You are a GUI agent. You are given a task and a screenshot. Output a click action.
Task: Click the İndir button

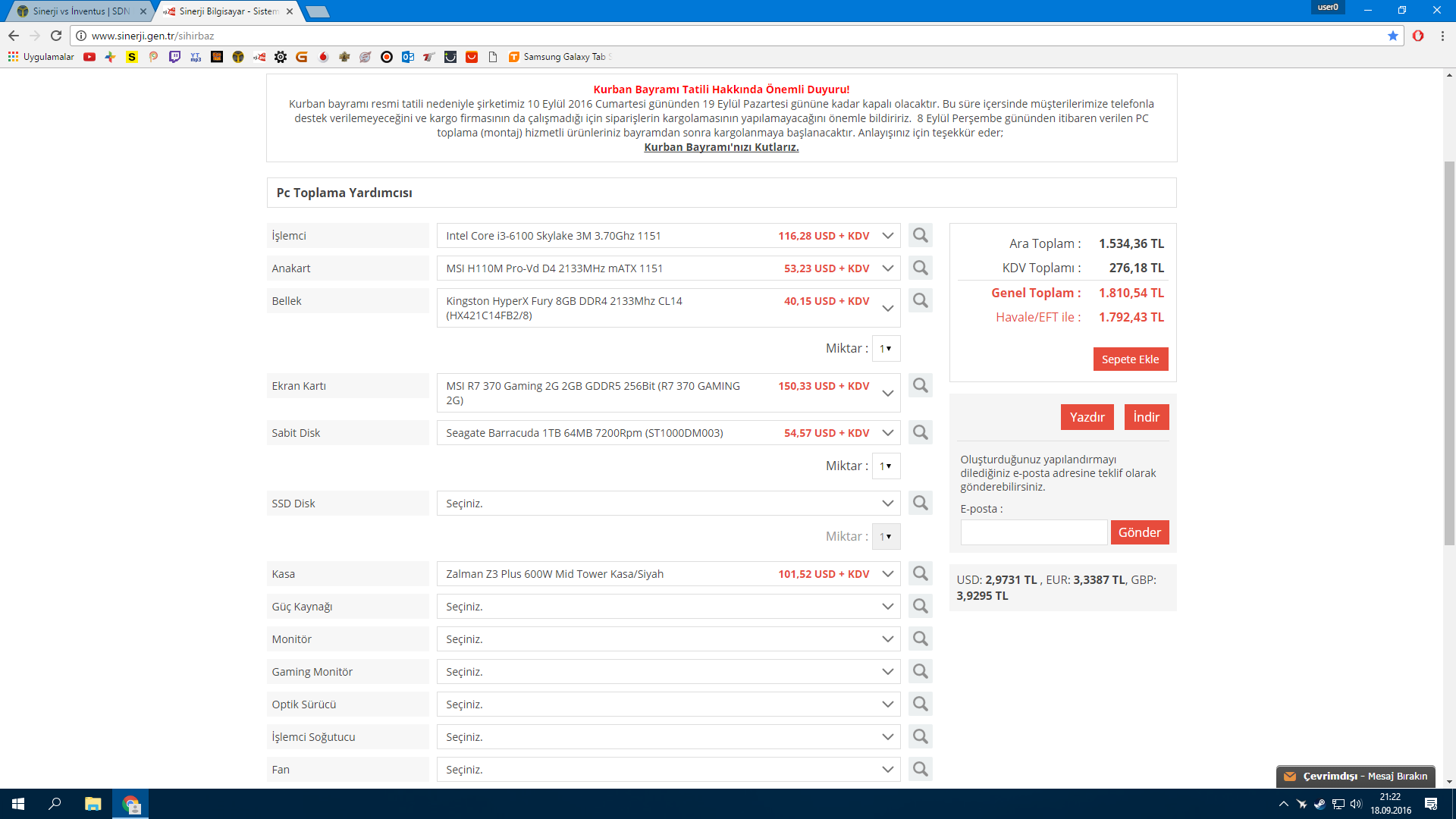tap(1146, 417)
